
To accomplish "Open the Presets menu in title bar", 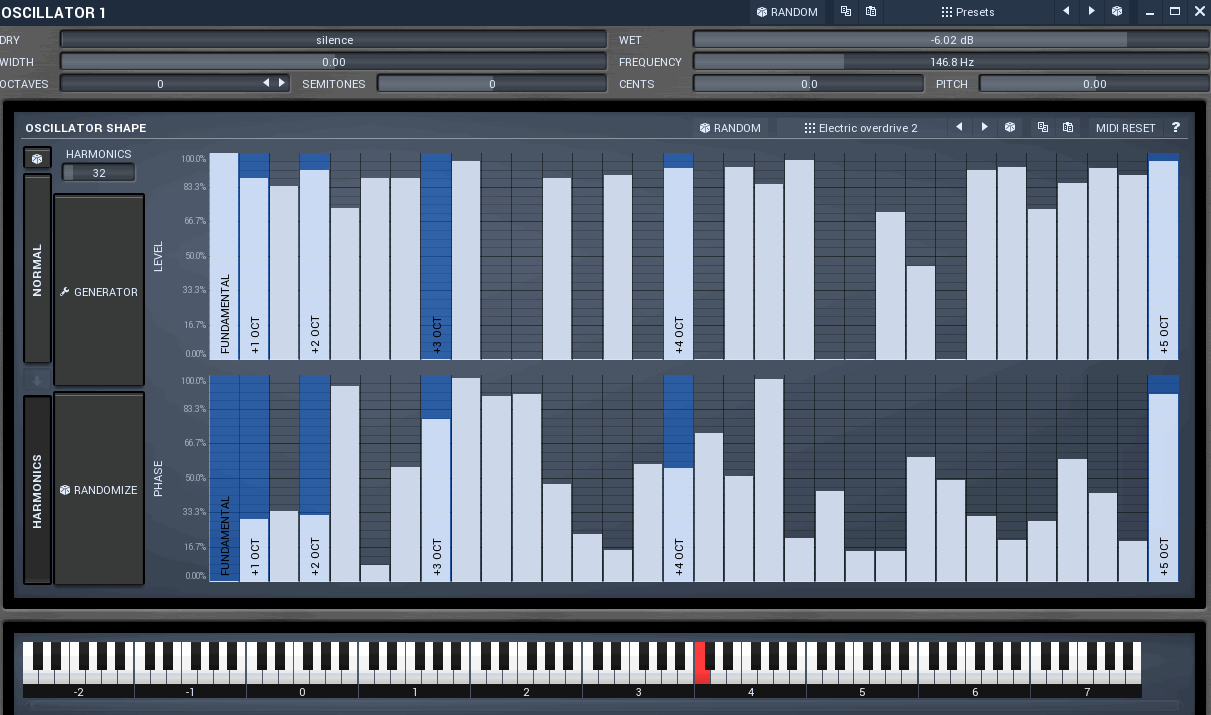I will click(x=967, y=12).
